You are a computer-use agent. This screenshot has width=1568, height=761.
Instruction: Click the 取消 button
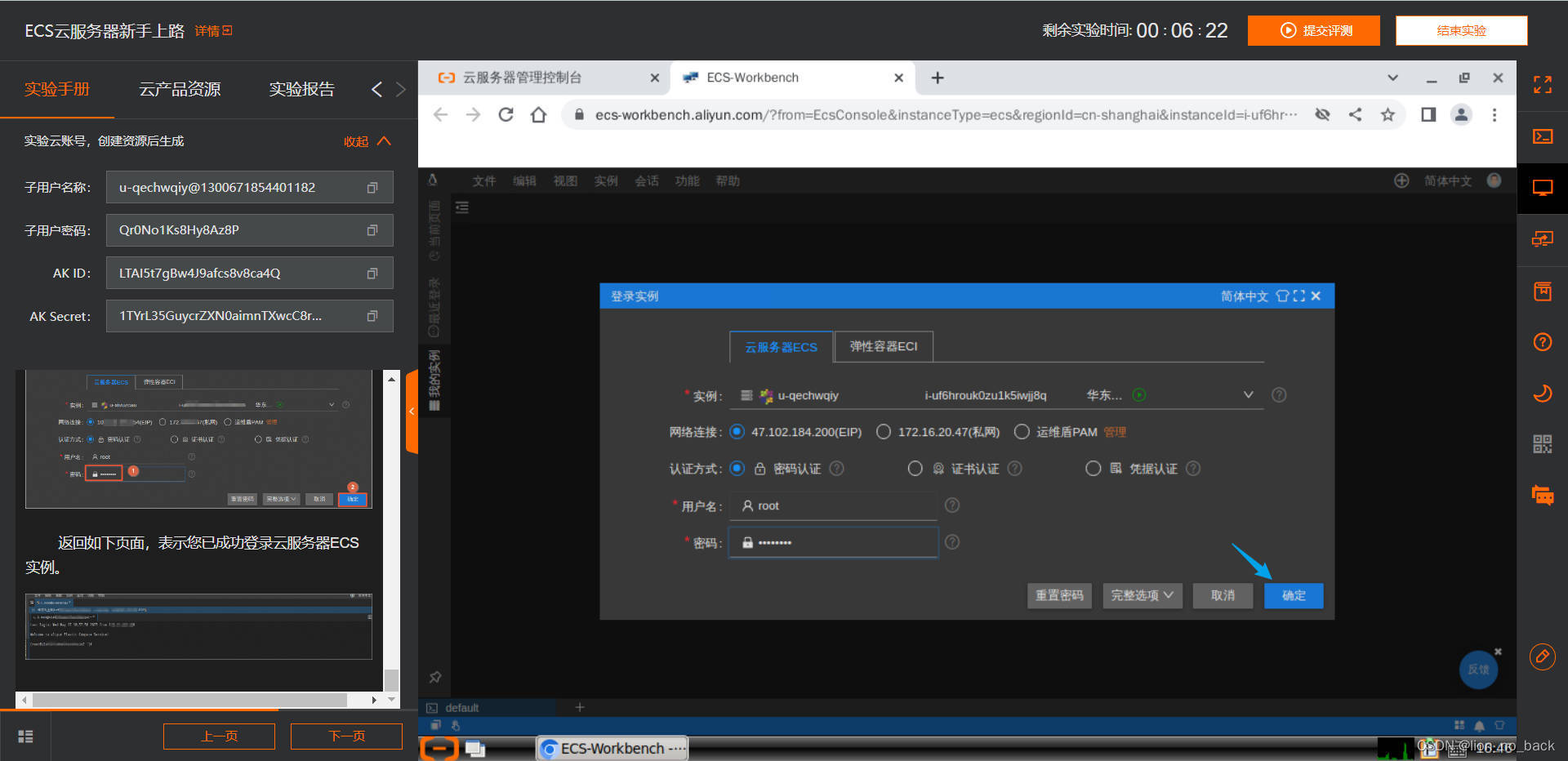[x=1223, y=595]
